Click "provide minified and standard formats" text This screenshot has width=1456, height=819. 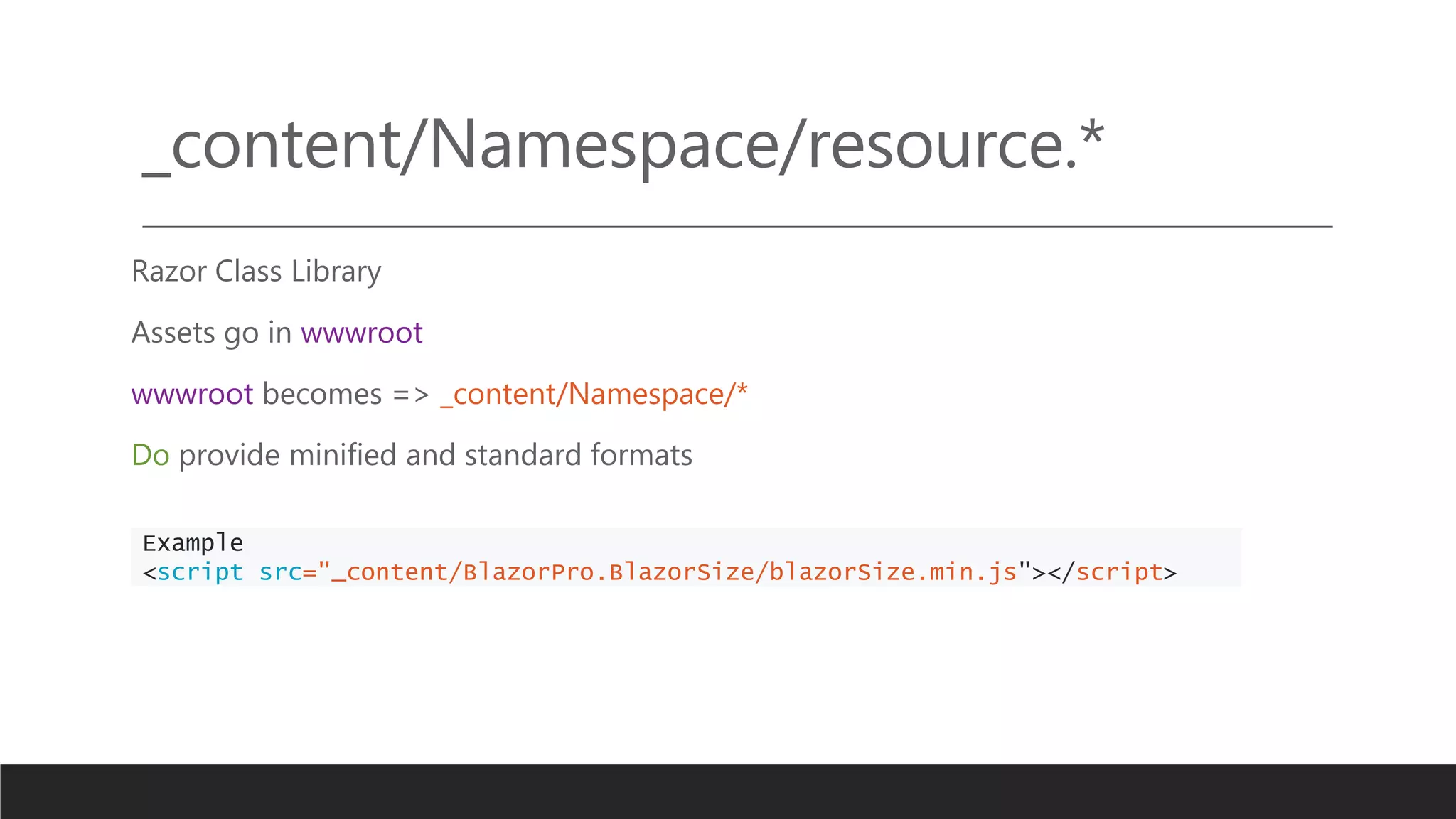click(435, 455)
